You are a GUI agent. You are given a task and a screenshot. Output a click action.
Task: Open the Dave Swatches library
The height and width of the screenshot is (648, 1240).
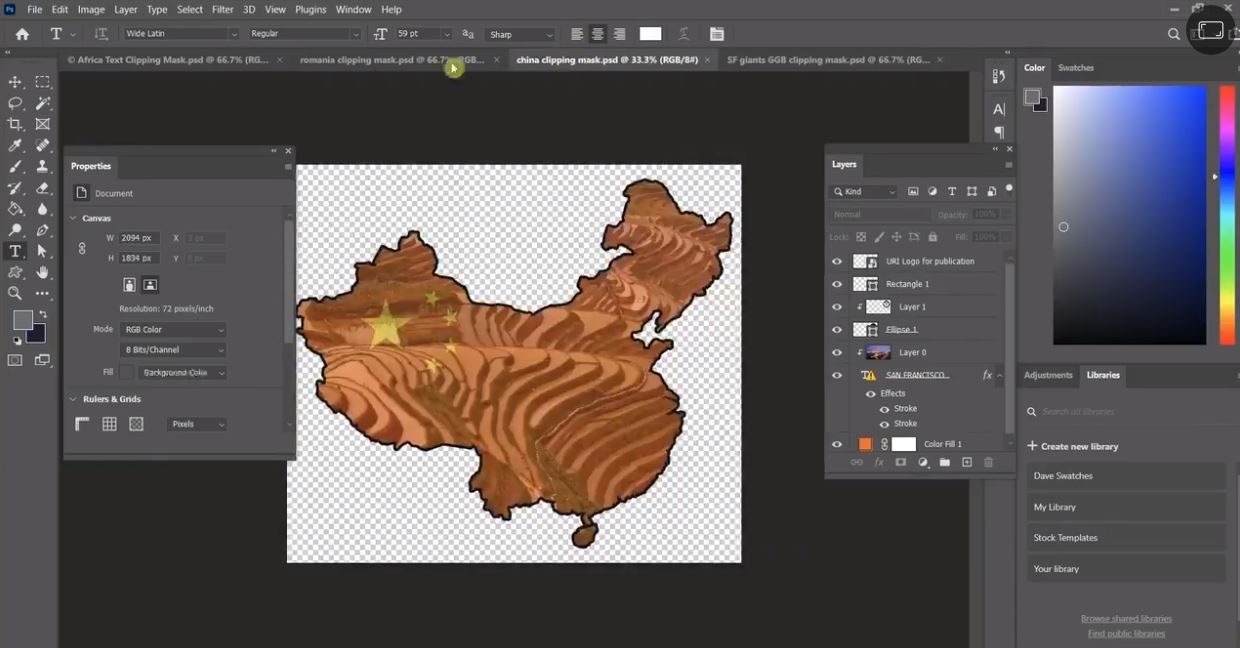pyautogui.click(x=1126, y=476)
